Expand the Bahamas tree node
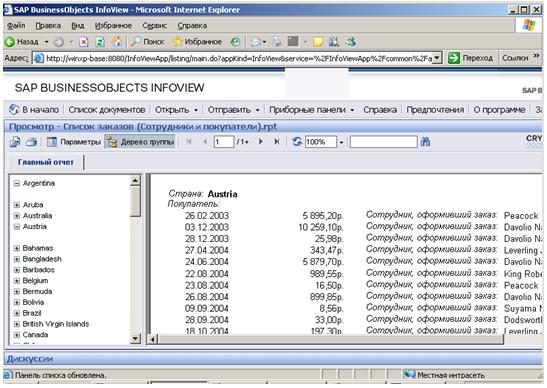The width and height of the screenshot is (547, 388). click(16, 248)
